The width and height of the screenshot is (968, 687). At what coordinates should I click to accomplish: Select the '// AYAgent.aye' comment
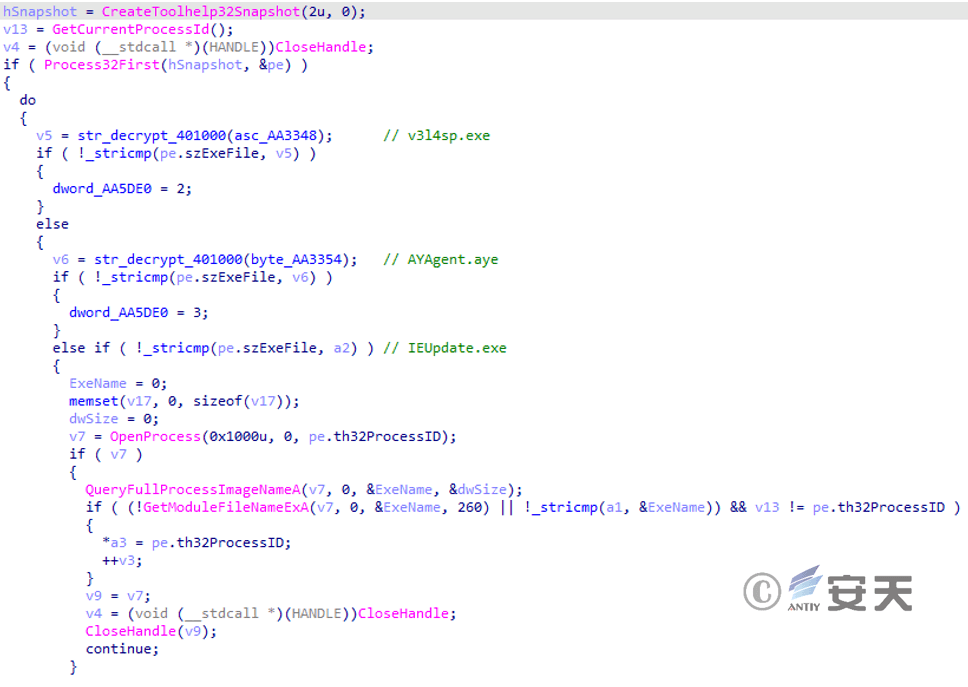(440, 259)
